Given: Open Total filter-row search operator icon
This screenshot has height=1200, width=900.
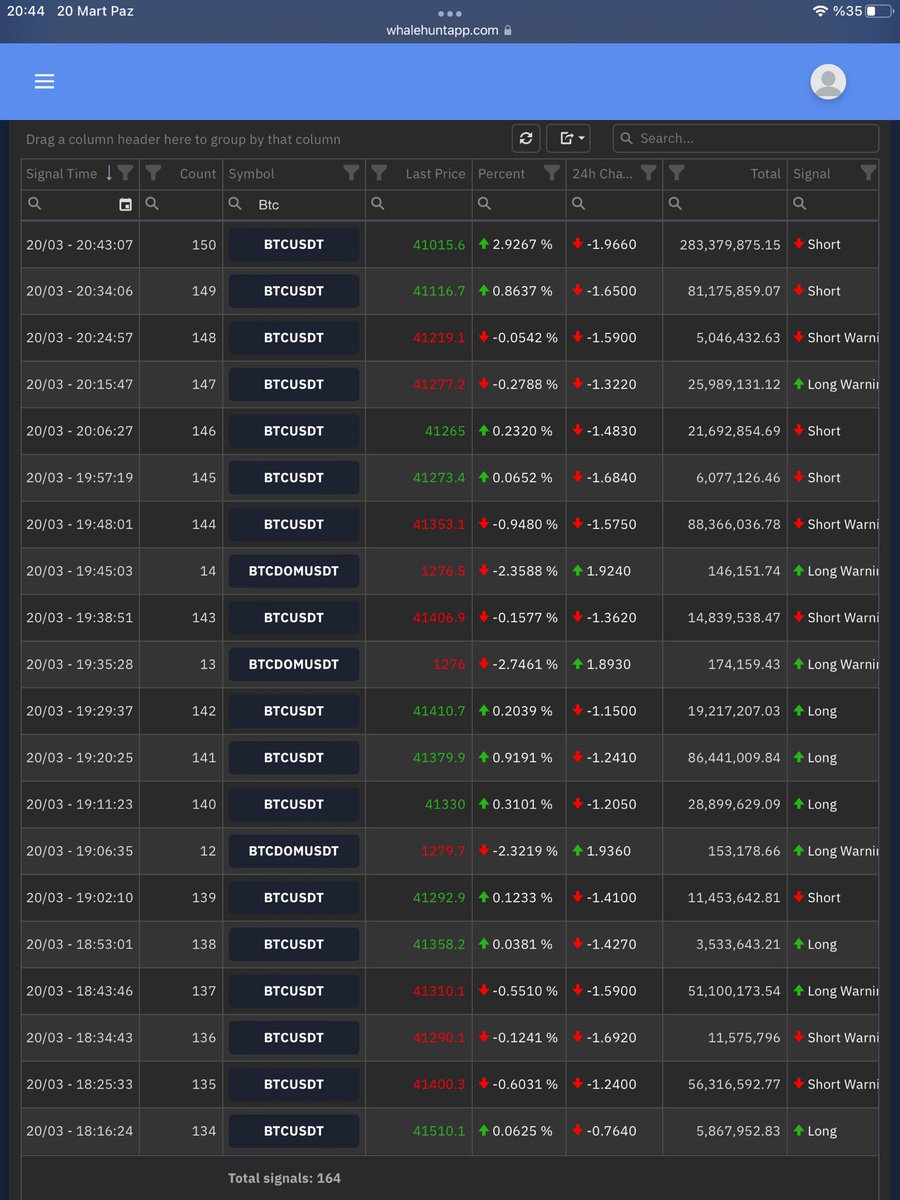Looking at the screenshot, I should pyautogui.click(x=675, y=204).
